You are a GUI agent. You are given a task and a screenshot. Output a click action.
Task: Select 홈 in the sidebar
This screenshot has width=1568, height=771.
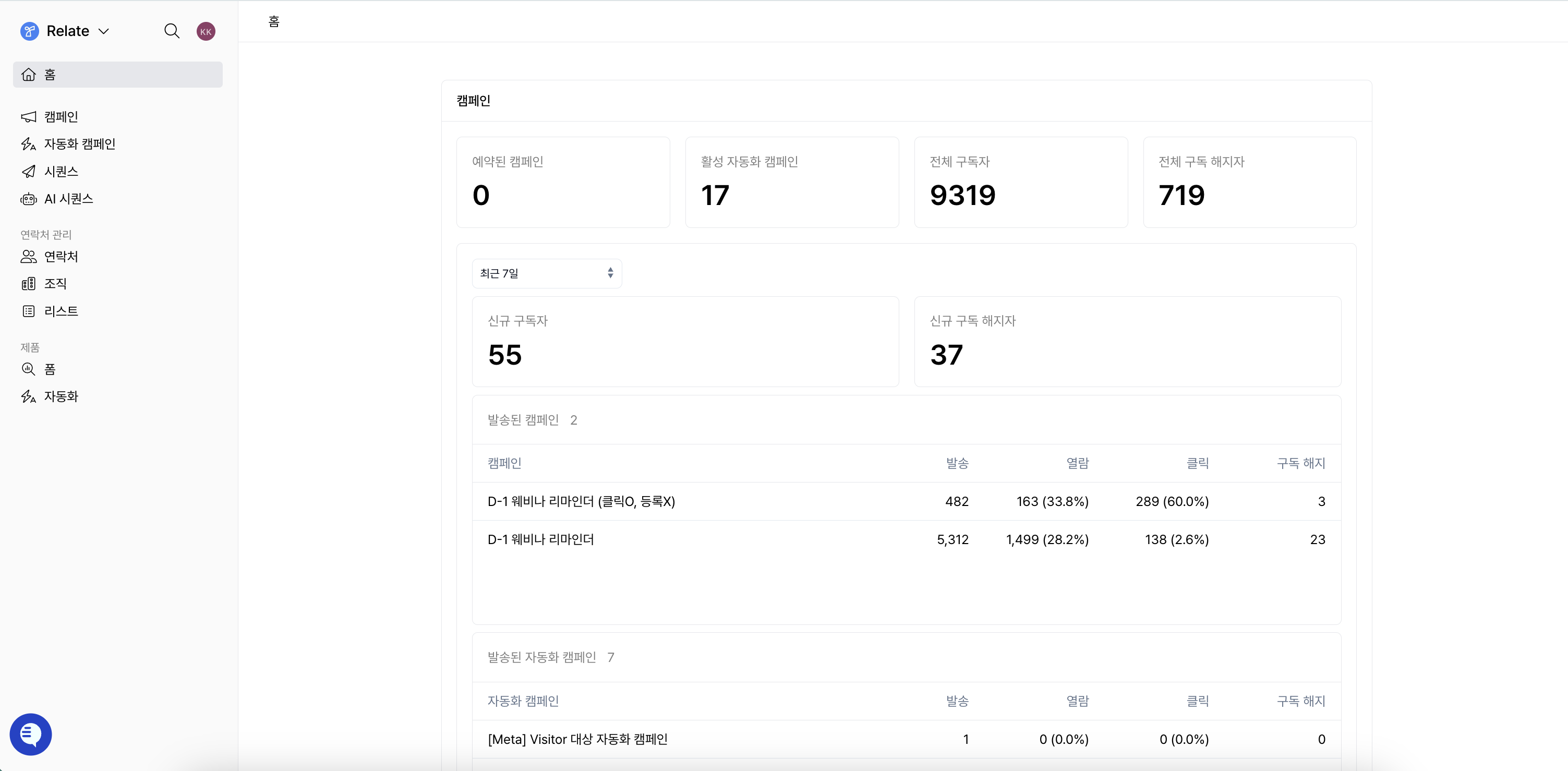point(117,74)
